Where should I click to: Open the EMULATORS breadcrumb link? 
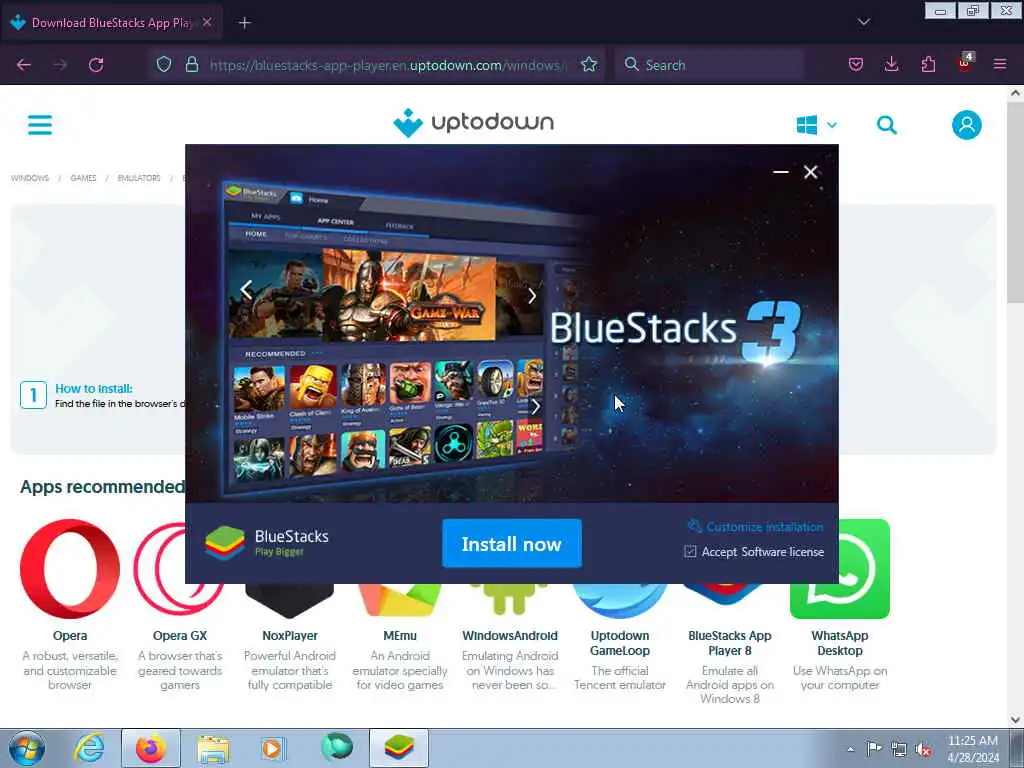(x=138, y=178)
